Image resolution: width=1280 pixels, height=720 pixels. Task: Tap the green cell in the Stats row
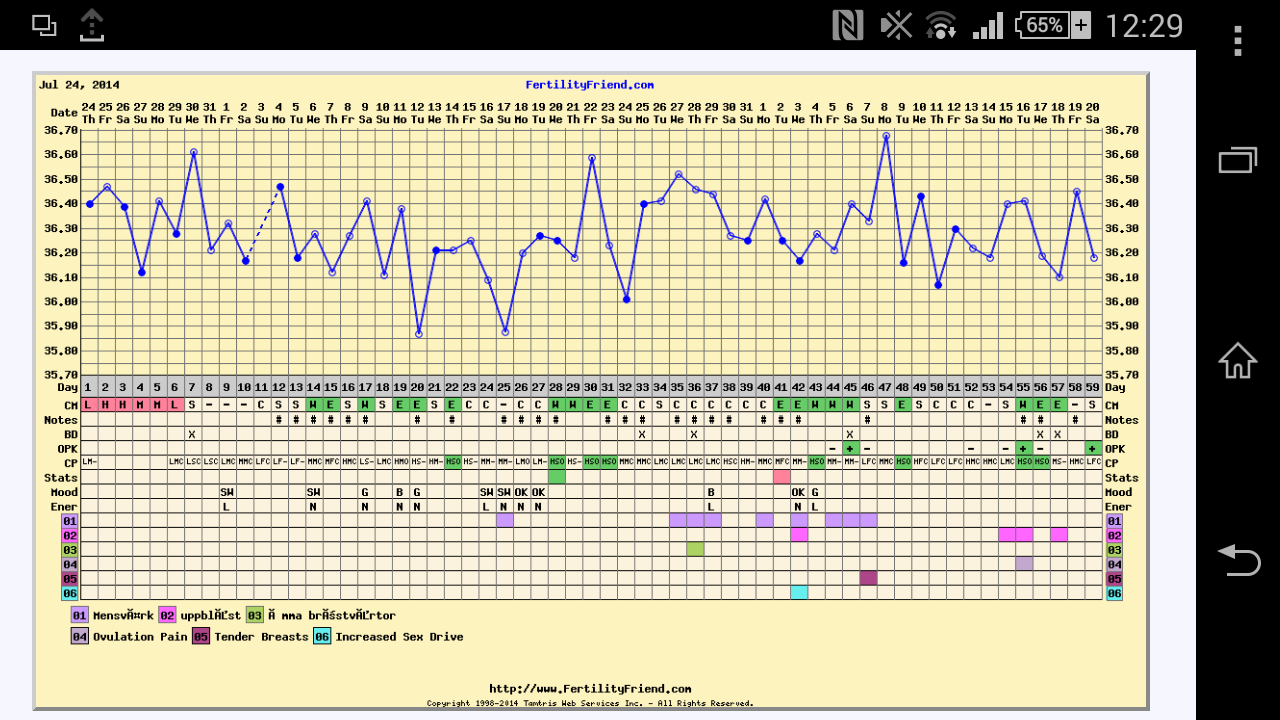556,477
